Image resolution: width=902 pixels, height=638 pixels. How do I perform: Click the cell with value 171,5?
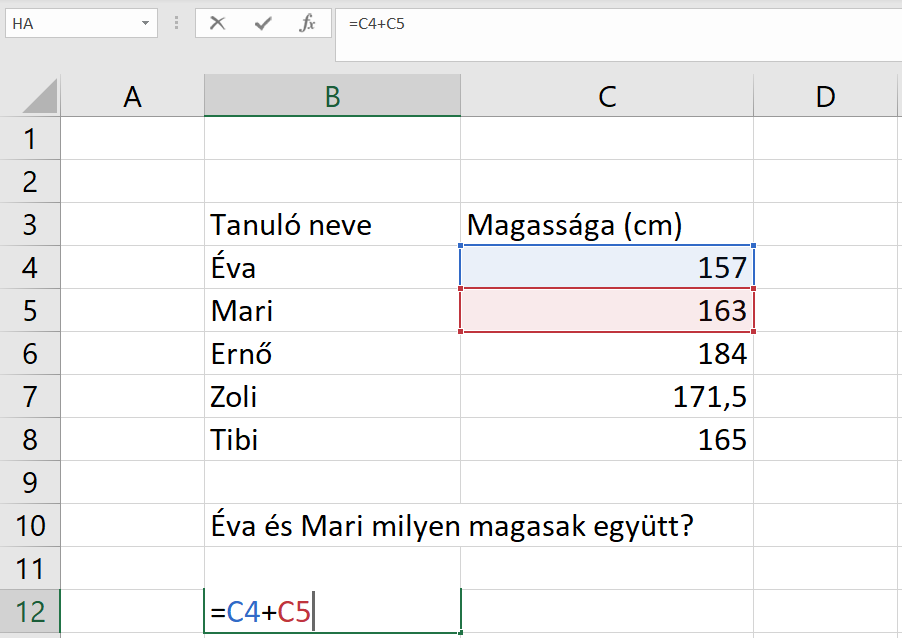coord(607,397)
